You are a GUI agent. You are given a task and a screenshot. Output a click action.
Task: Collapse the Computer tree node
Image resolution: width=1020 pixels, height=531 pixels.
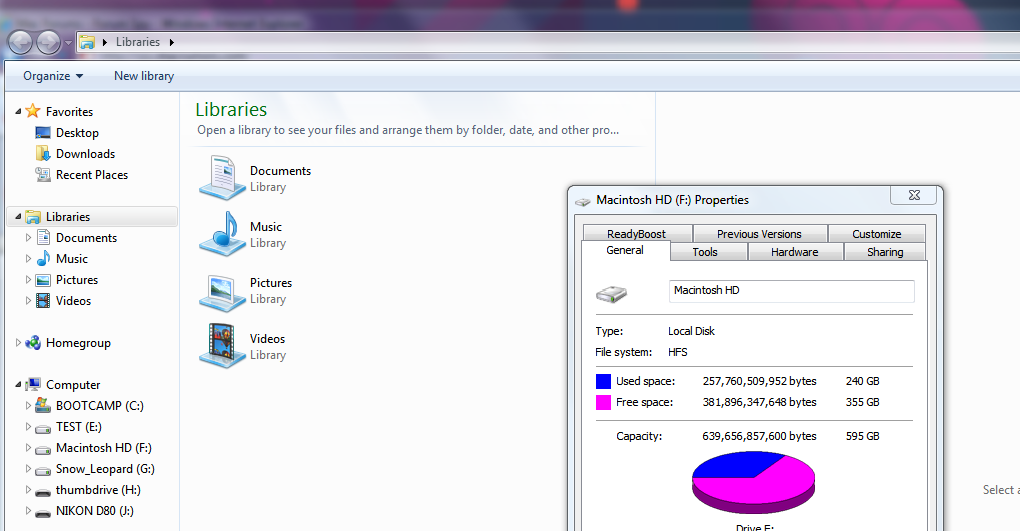coord(18,385)
